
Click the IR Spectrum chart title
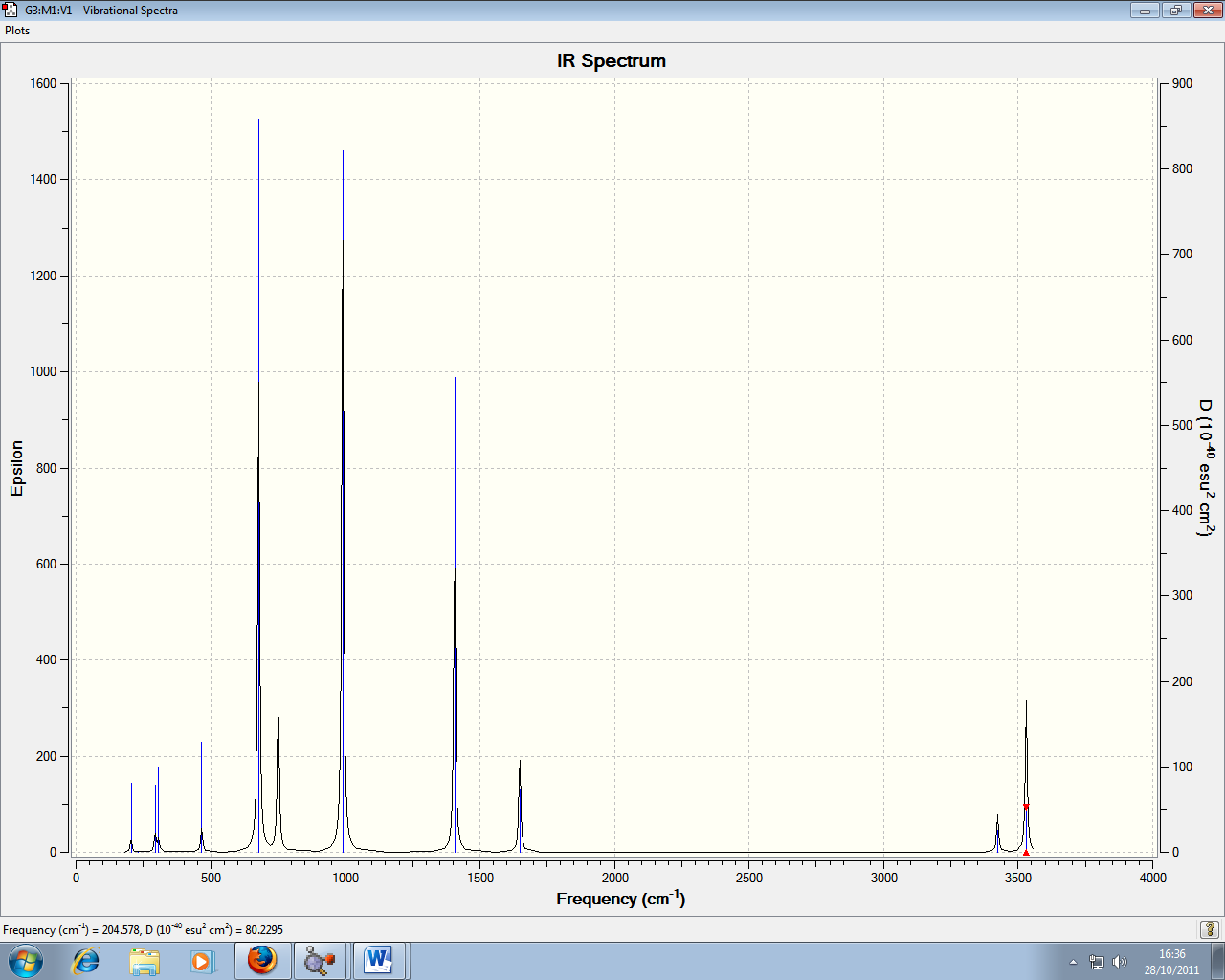pos(612,61)
